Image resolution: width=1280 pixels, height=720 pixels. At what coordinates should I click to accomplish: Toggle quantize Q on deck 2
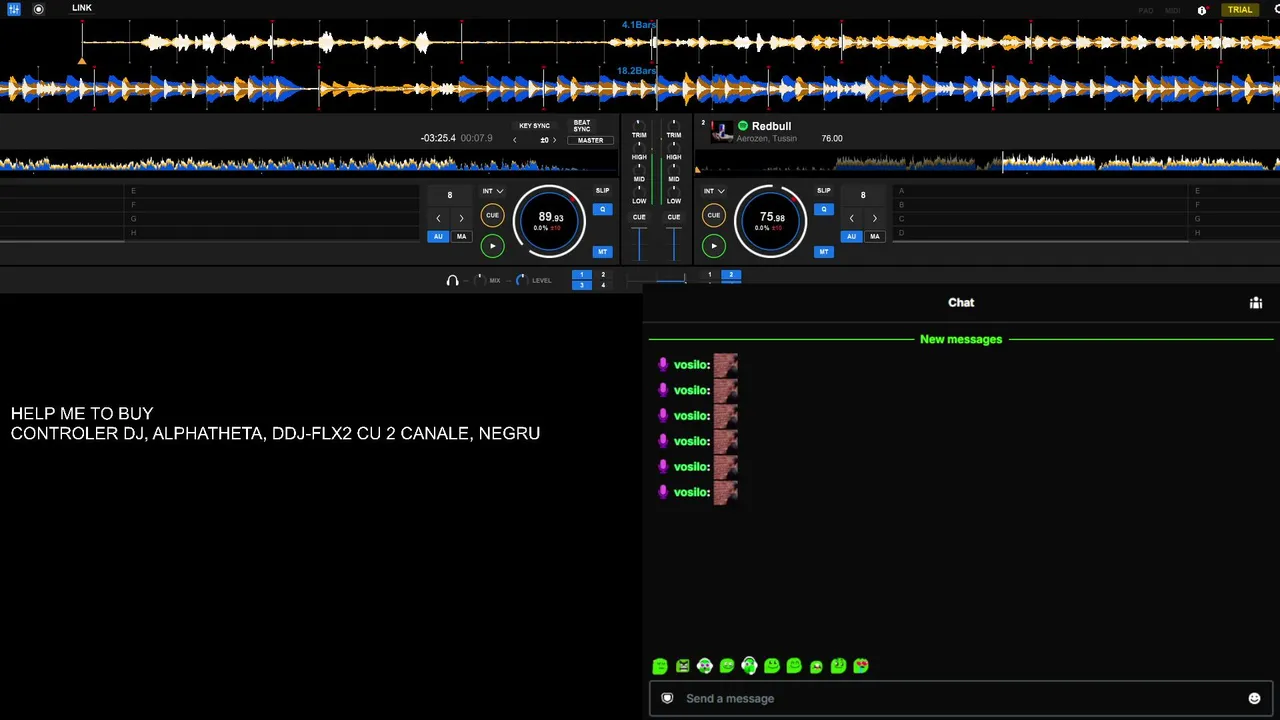823,209
